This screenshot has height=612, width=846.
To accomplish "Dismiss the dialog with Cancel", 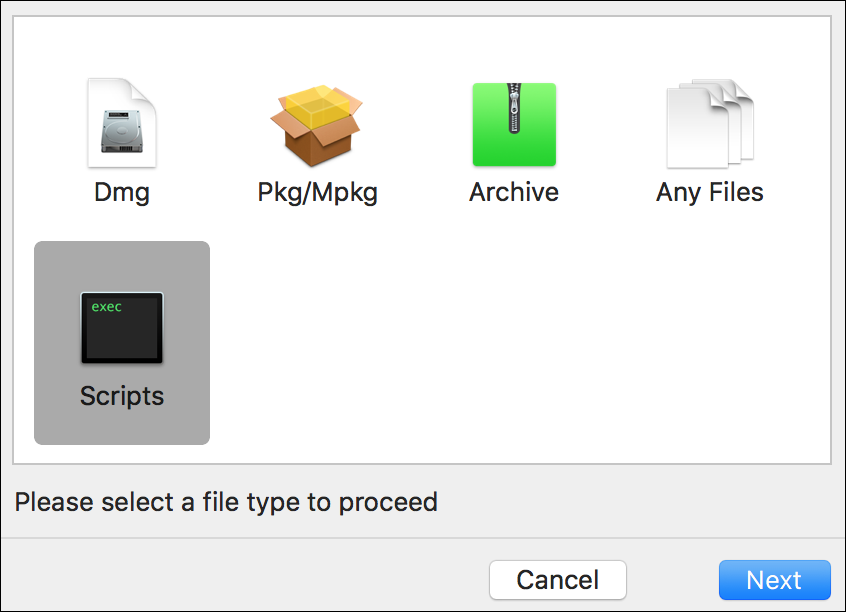I will pyautogui.click(x=557, y=580).
